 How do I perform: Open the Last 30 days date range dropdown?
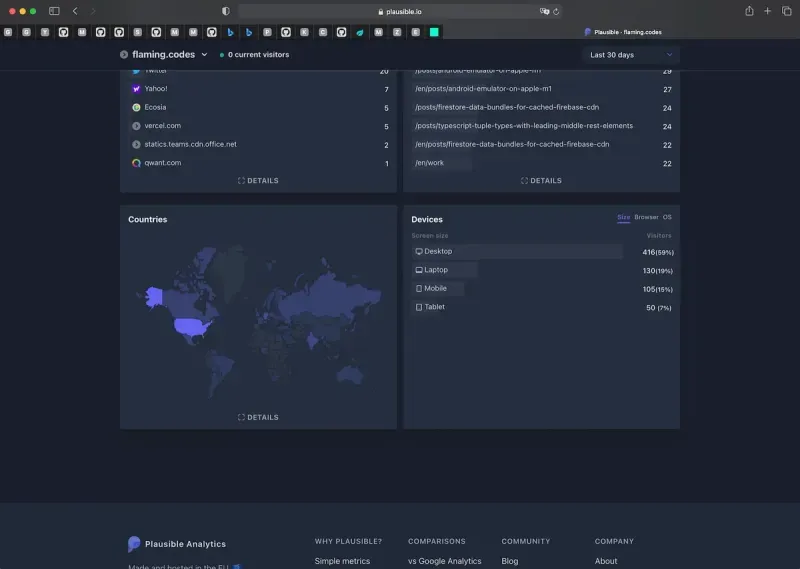point(631,55)
